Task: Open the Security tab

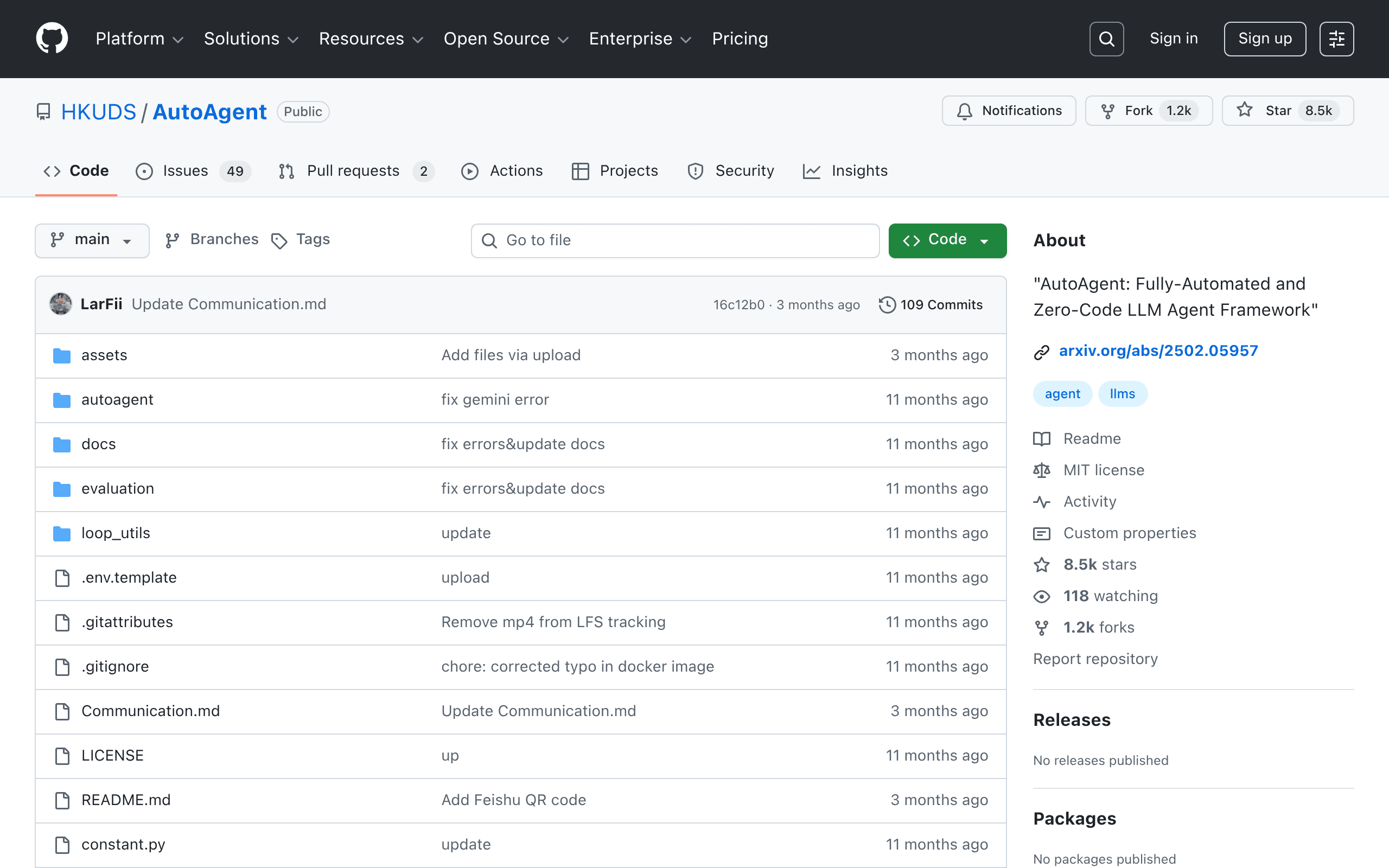Action: click(731, 171)
